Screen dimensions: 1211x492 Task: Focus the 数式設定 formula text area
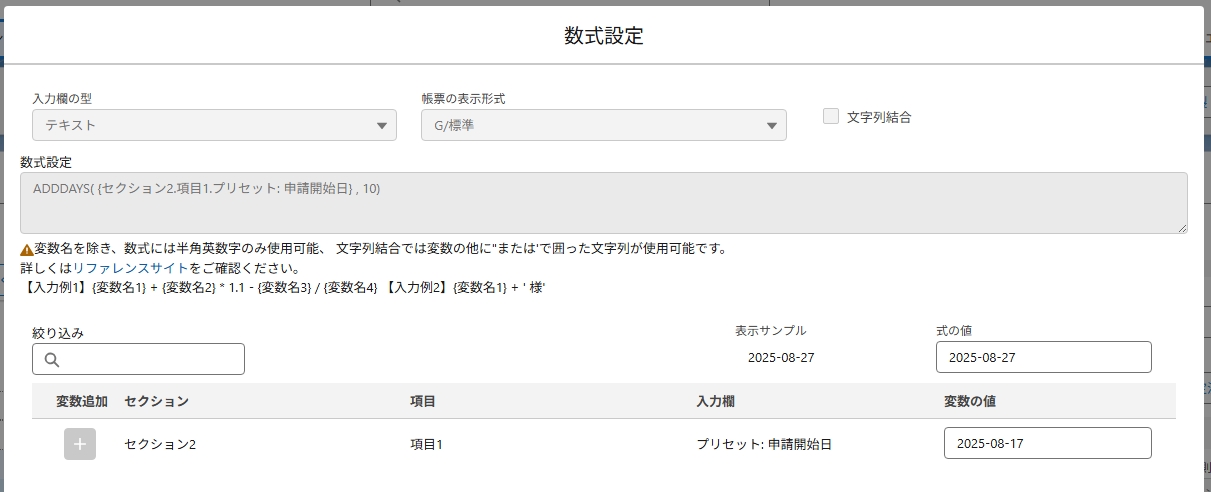tap(603, 203)
